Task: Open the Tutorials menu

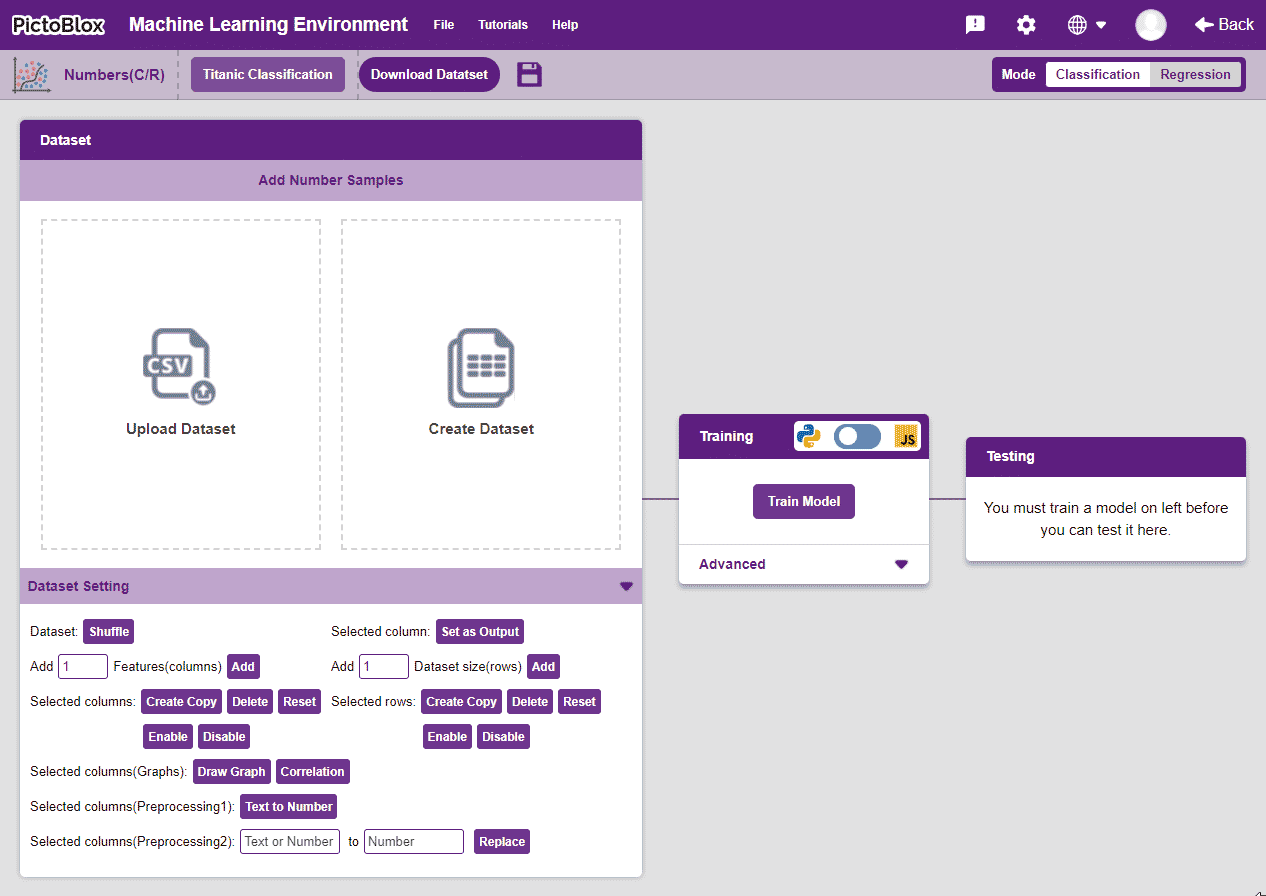Action: [503, 25]
